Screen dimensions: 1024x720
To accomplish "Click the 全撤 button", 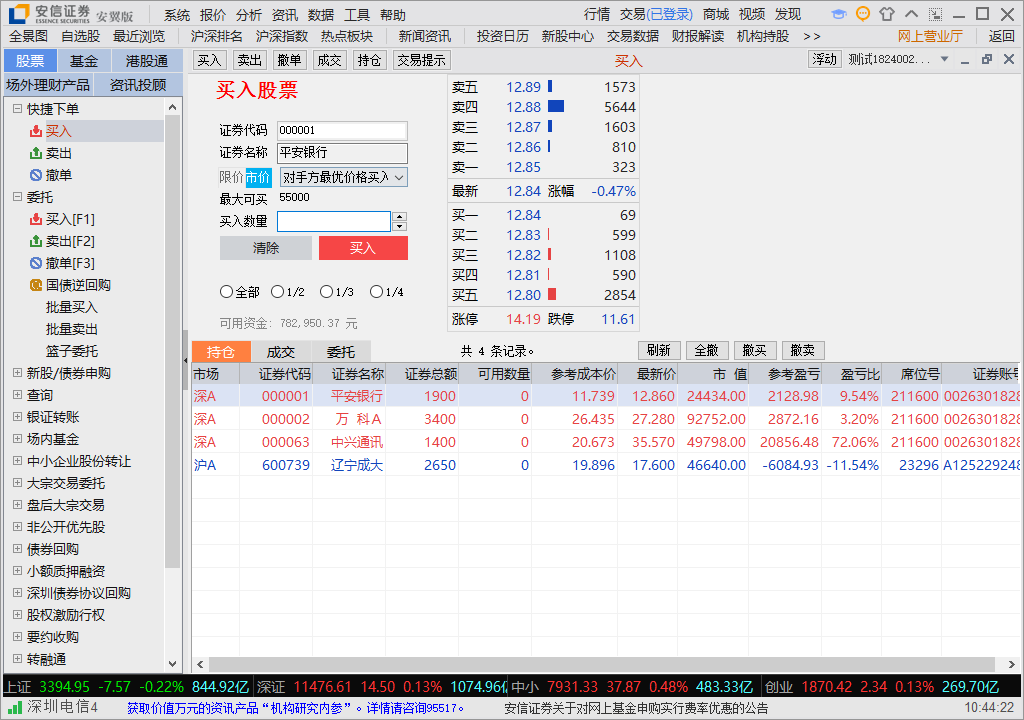I will [x=707, y=350].
